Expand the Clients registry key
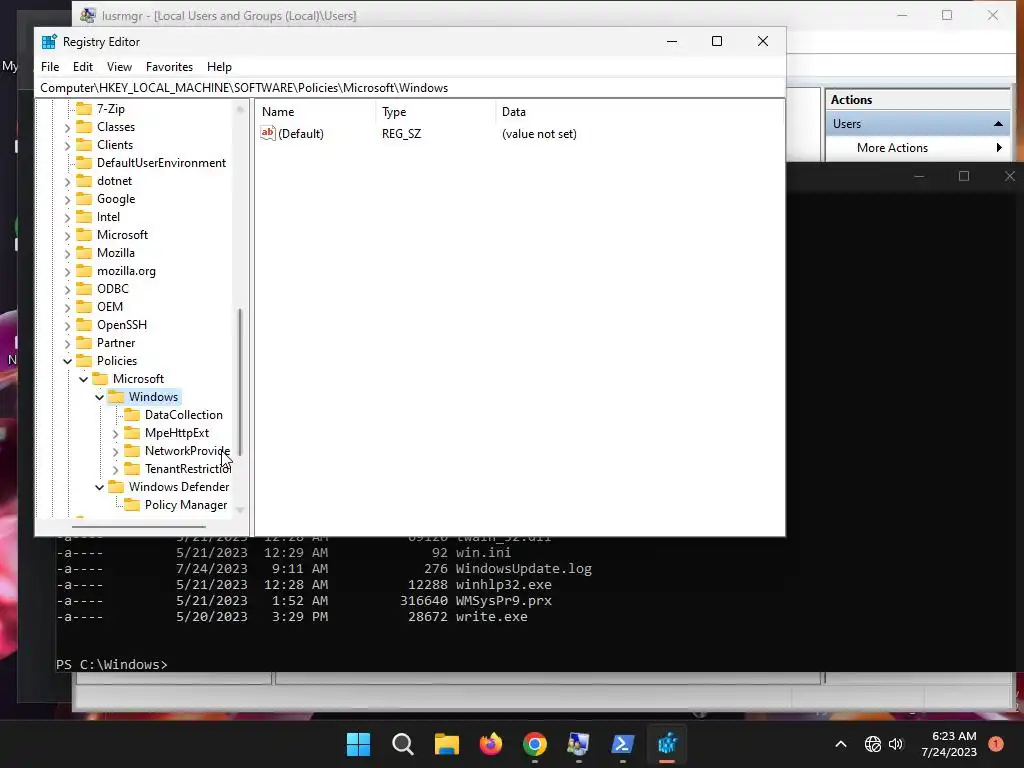This screenshot has height=768, width=1024. [x=67, y=146]
